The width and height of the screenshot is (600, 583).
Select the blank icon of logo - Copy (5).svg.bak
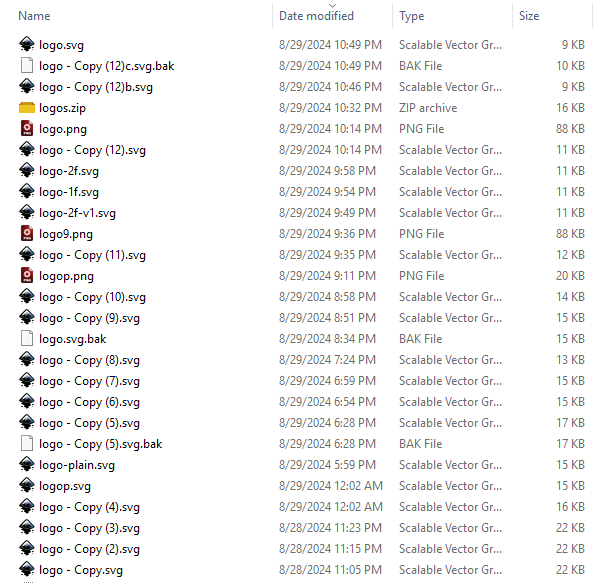click(27, 444)
